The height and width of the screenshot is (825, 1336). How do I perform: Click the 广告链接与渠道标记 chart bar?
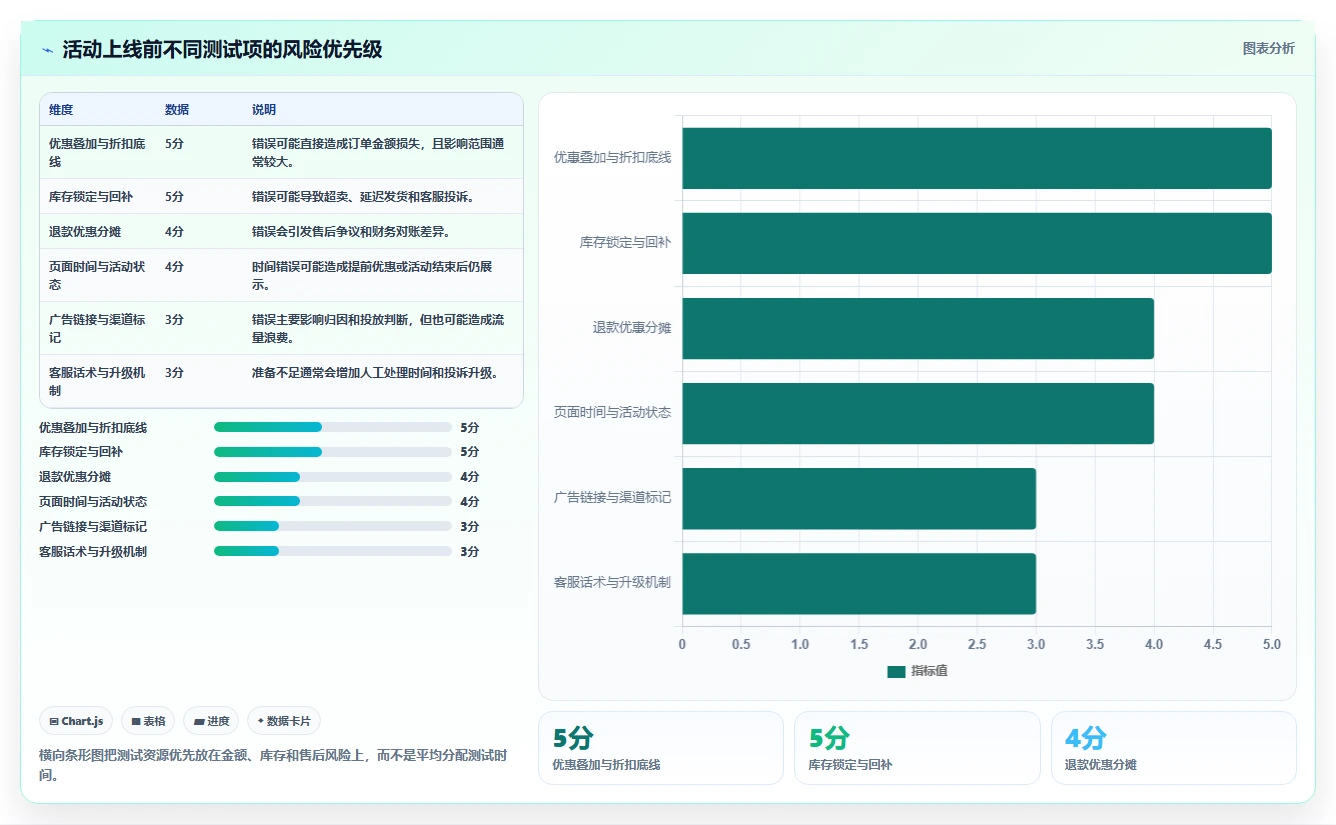(859, 498)
